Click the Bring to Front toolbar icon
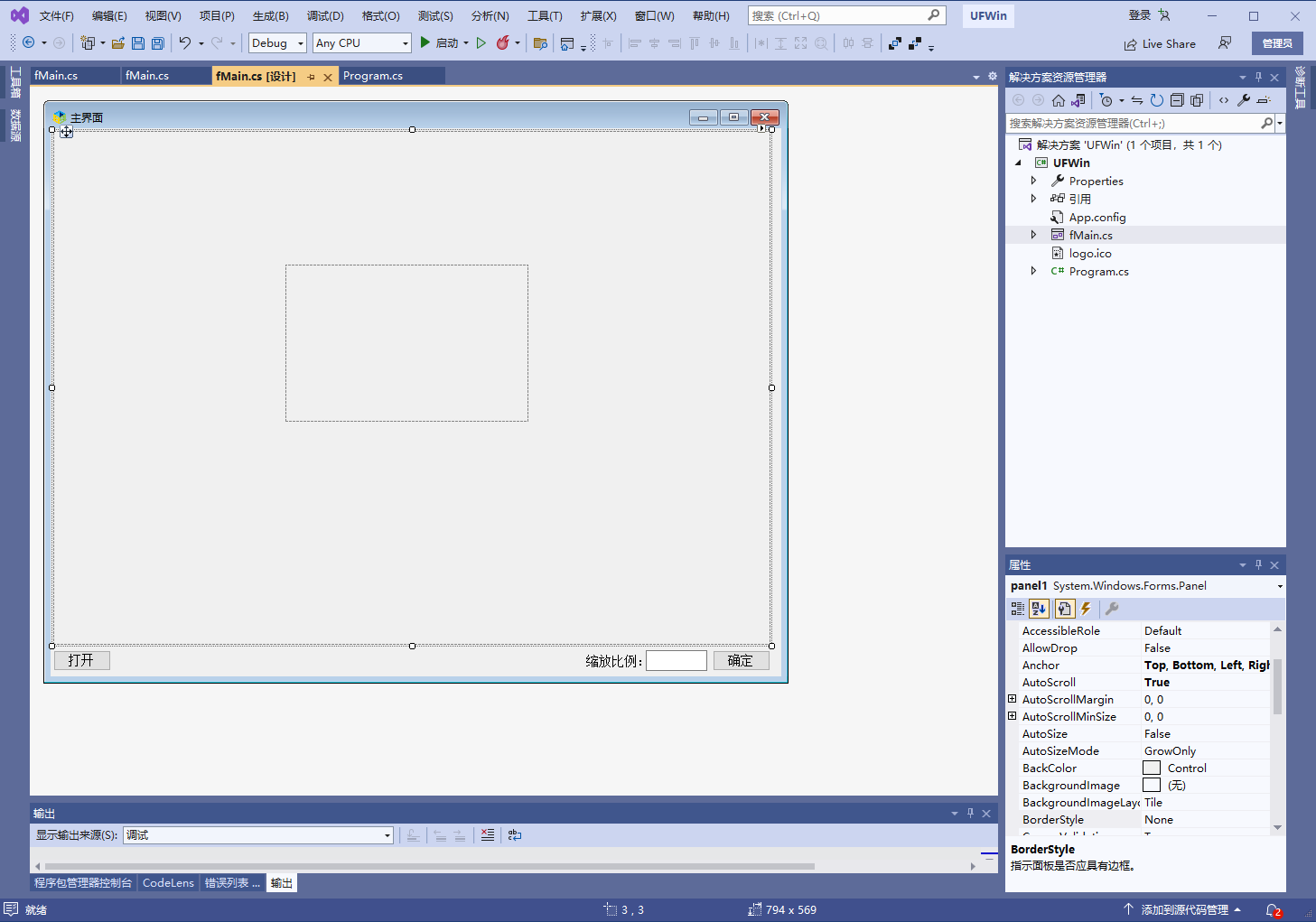Screen dimensions: 1316x922 (895, 43)
